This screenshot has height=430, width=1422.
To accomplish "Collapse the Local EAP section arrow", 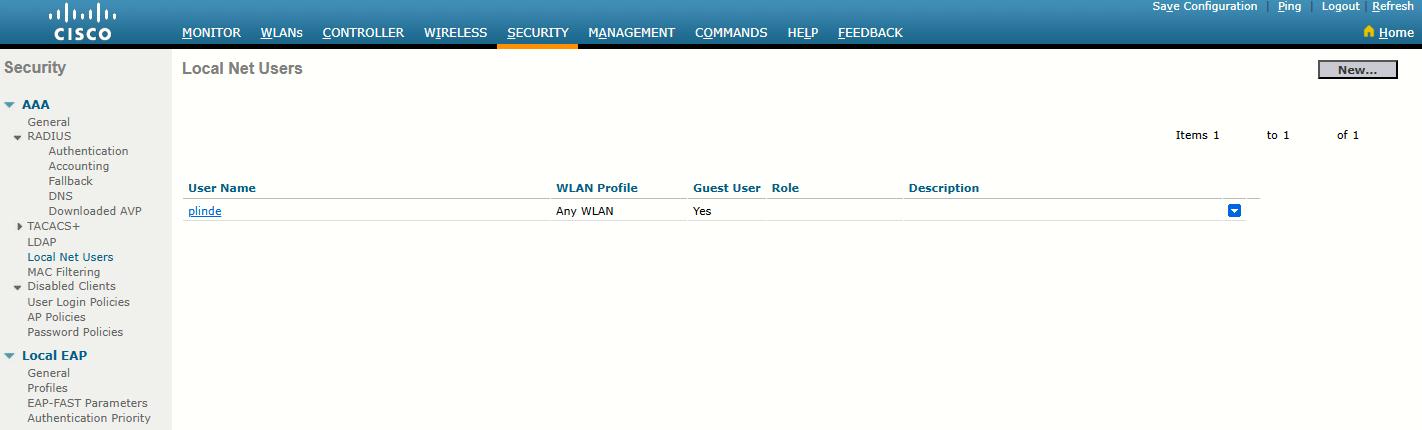I will [9, 356].
